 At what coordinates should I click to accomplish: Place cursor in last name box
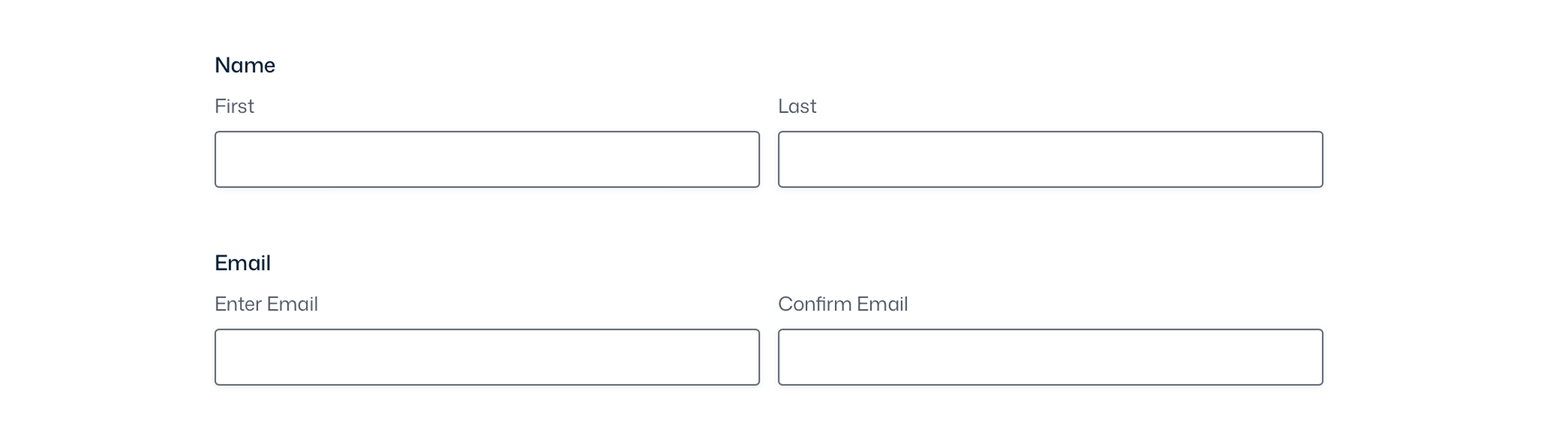[1050, 159]
